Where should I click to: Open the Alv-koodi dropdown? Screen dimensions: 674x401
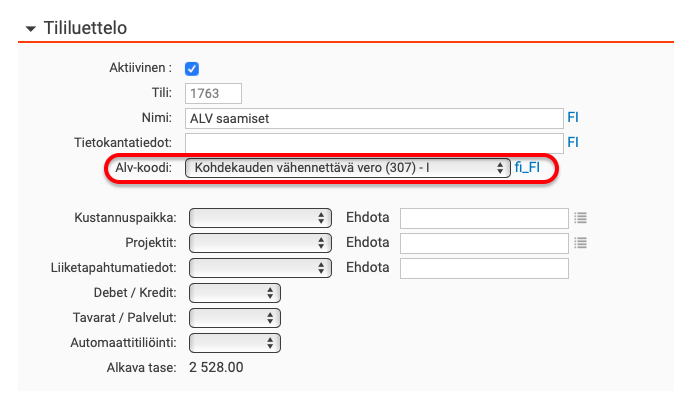click(348, 168)
